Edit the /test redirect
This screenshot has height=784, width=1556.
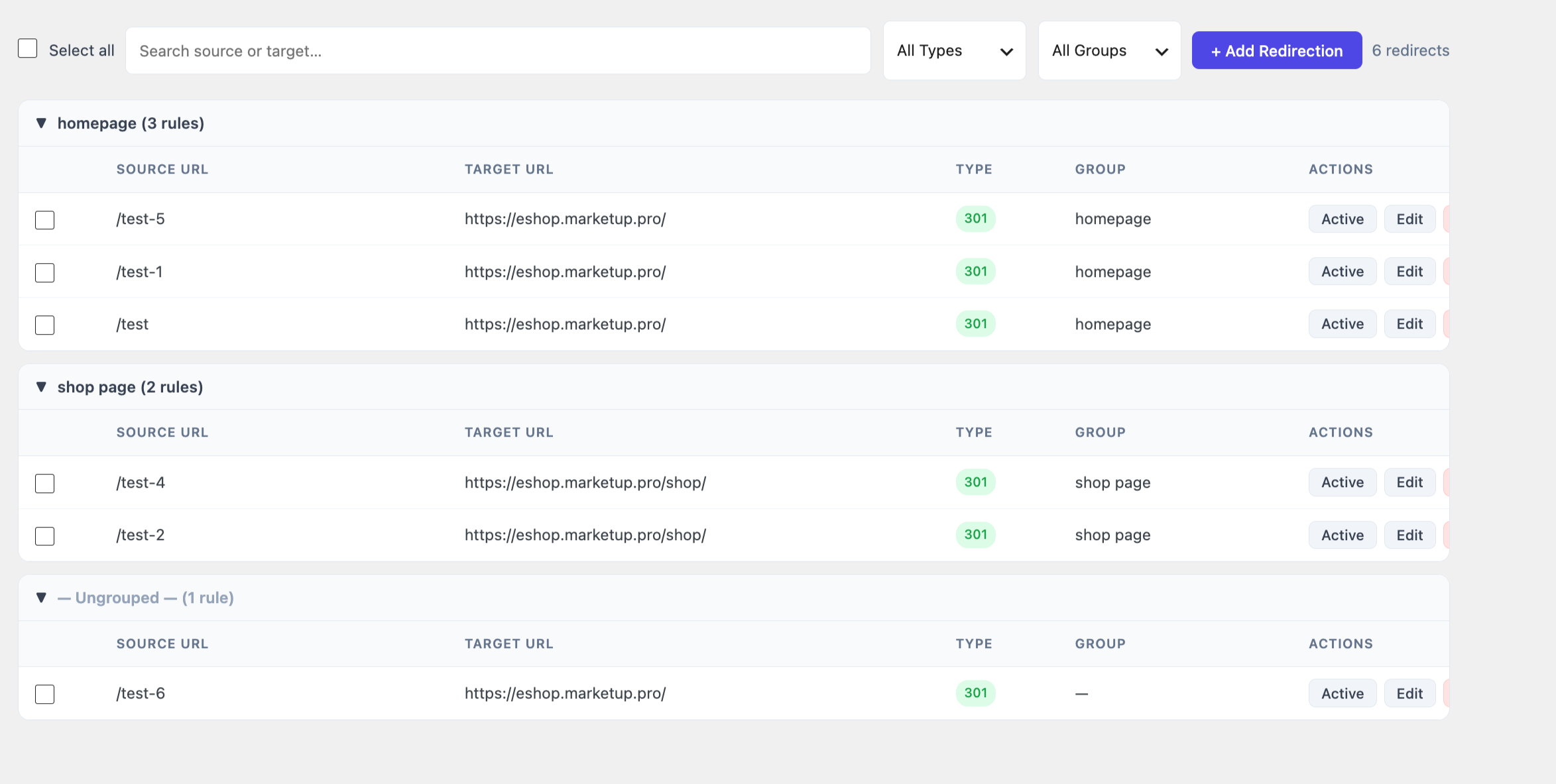(x=1409, y=324)
